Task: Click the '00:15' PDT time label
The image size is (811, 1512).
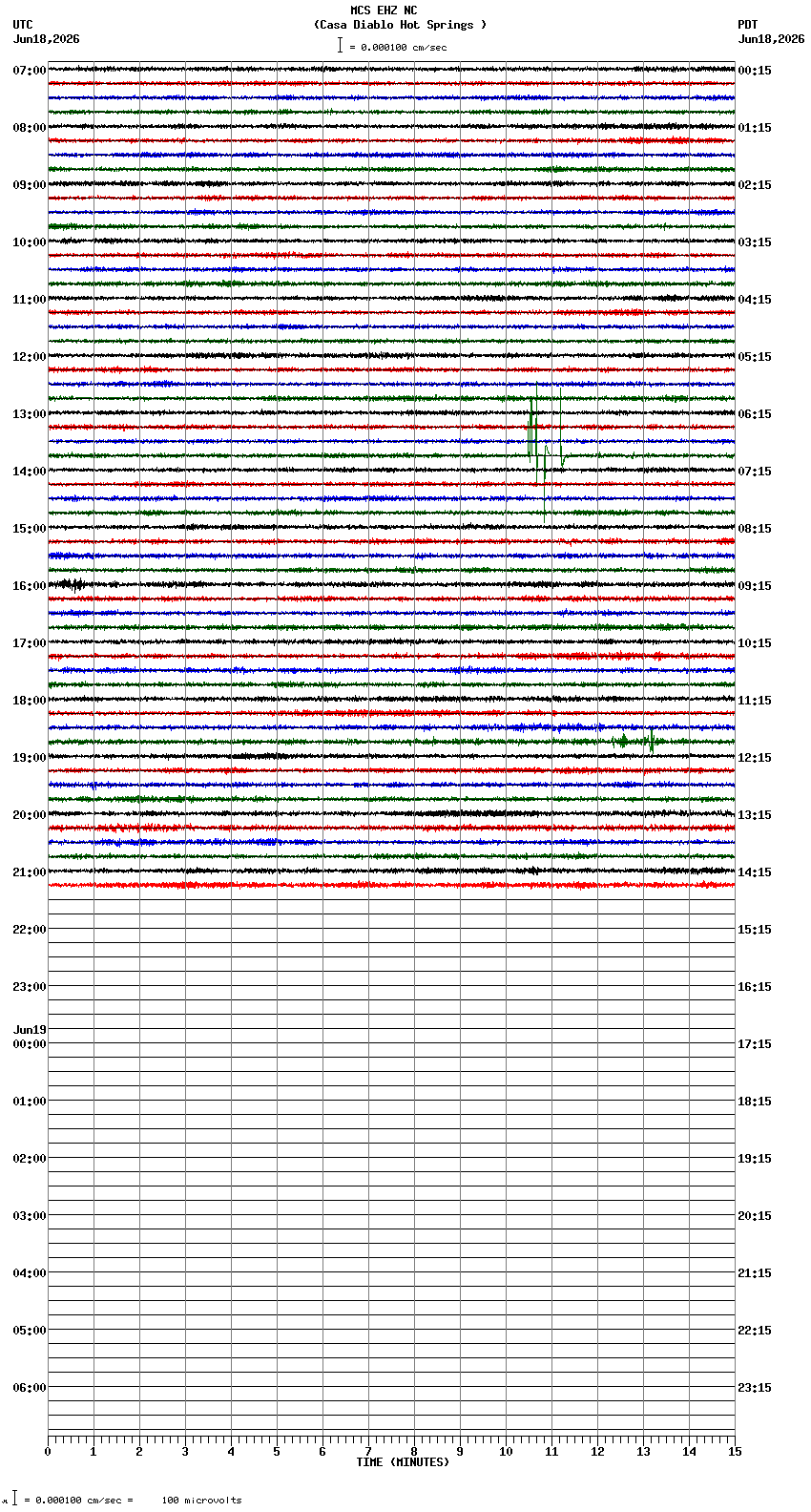Action: pos(755,71)
